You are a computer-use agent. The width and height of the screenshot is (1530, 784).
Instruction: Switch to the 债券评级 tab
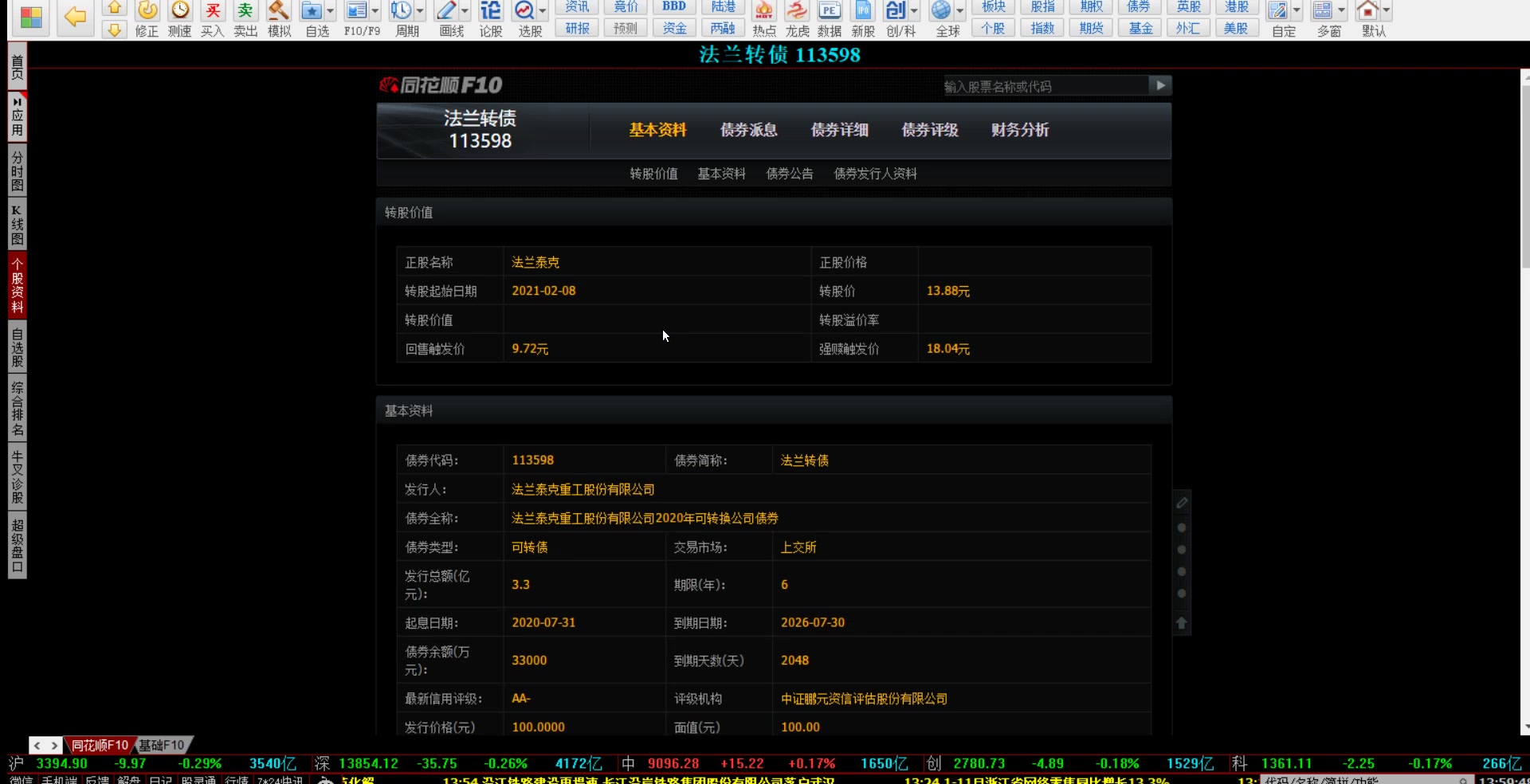click(929, 130)
